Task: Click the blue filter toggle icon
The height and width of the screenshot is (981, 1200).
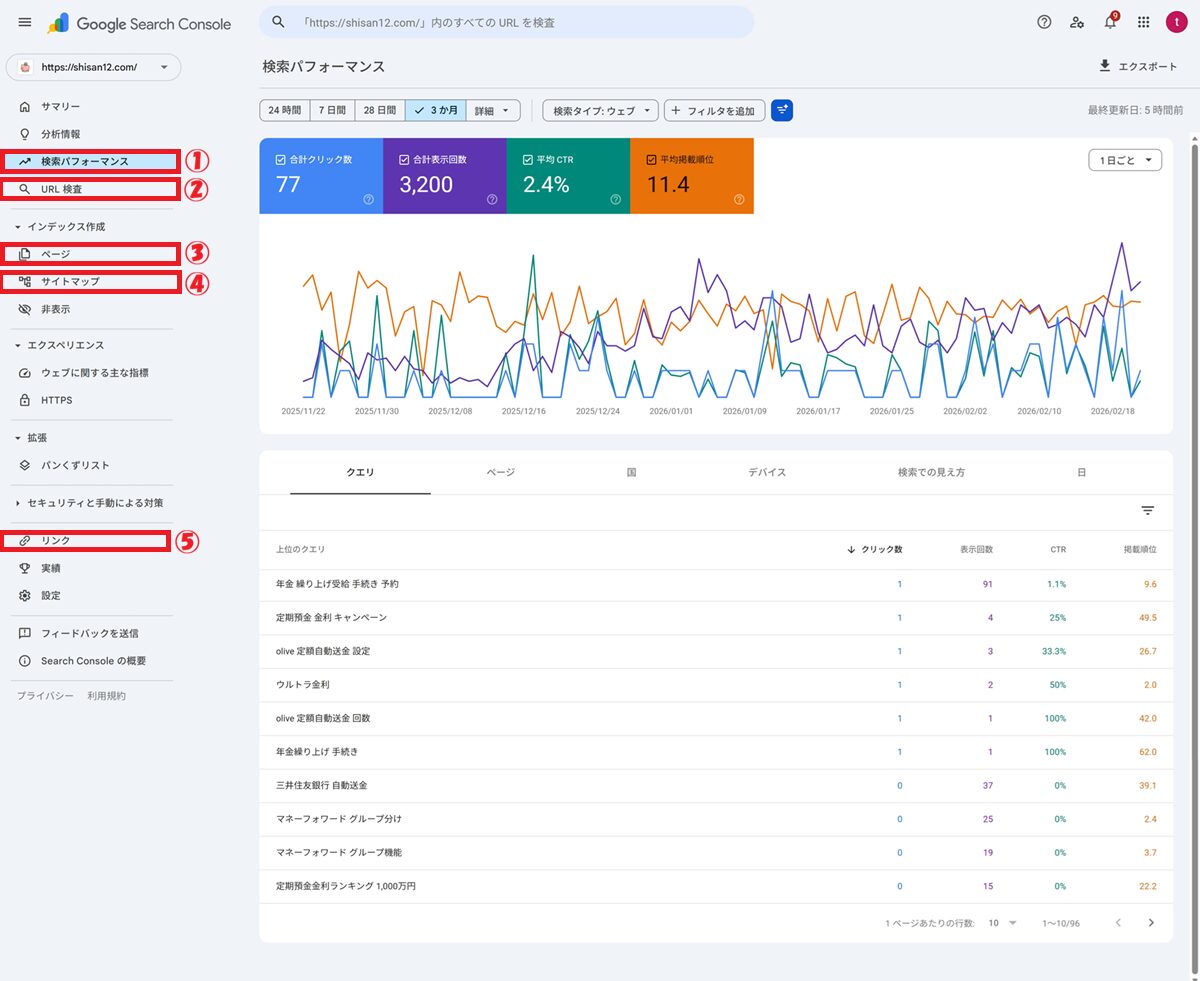Action: [782, 110]
